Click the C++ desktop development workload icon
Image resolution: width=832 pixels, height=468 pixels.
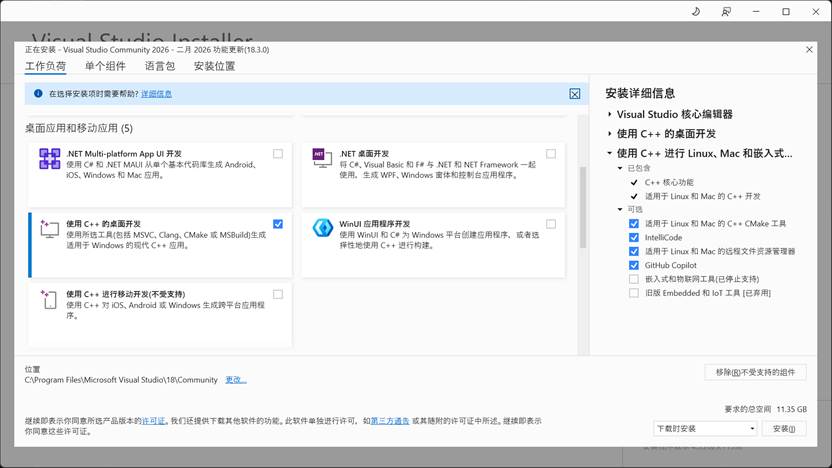49,229
